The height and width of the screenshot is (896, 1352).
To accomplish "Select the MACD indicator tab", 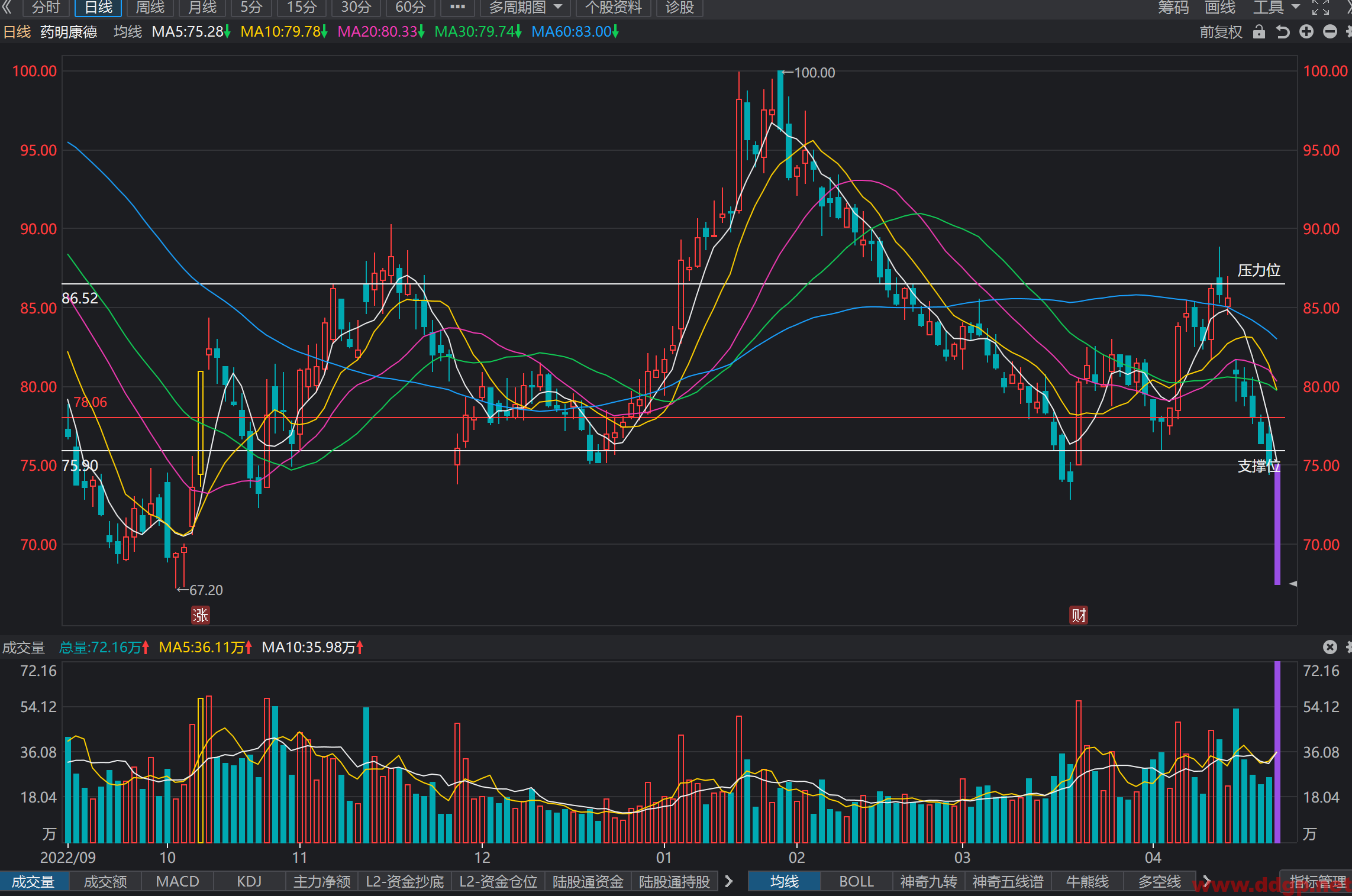I will (x=178, y=881).
